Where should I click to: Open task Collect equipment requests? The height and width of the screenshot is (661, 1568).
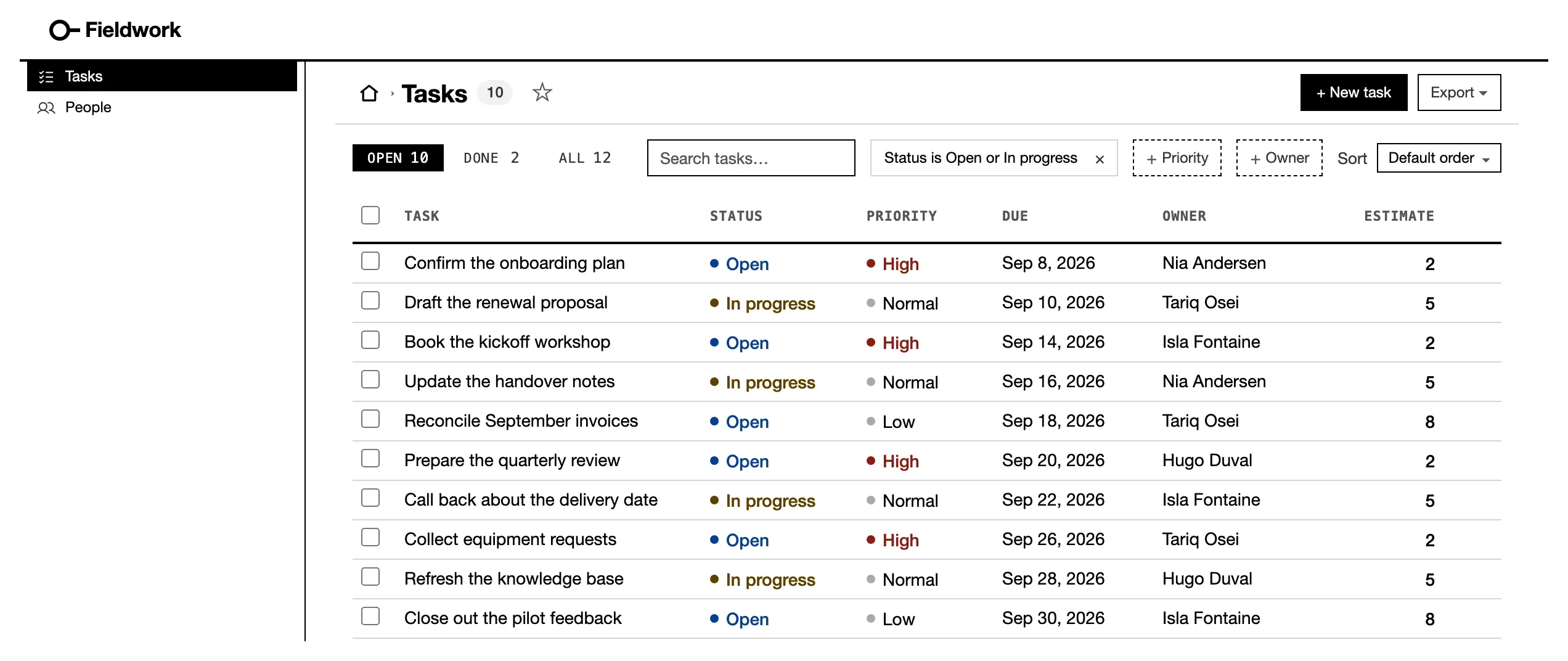pos(510,539)
